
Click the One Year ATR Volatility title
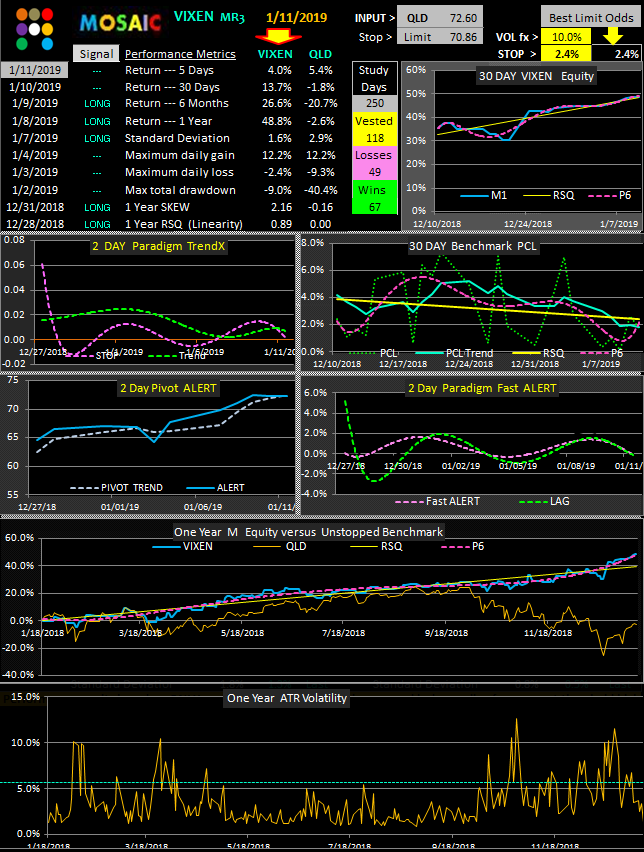286,698
